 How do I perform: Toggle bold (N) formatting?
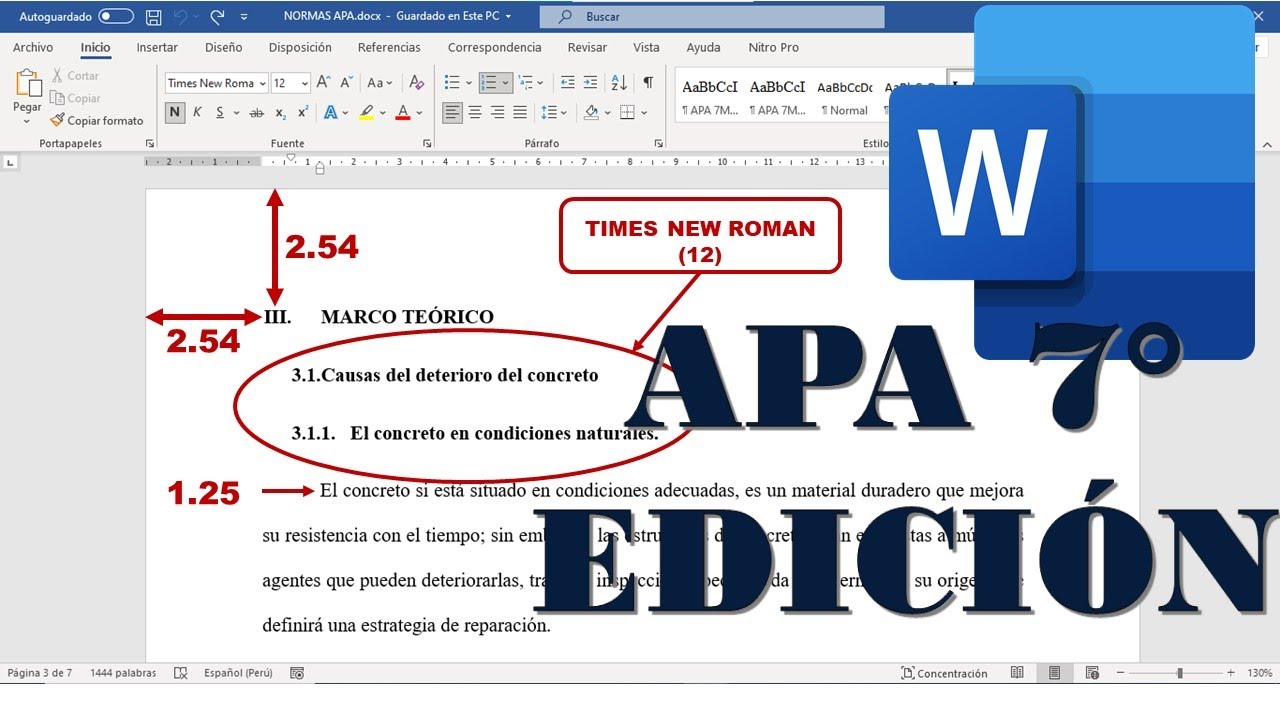tap(175, 112)
